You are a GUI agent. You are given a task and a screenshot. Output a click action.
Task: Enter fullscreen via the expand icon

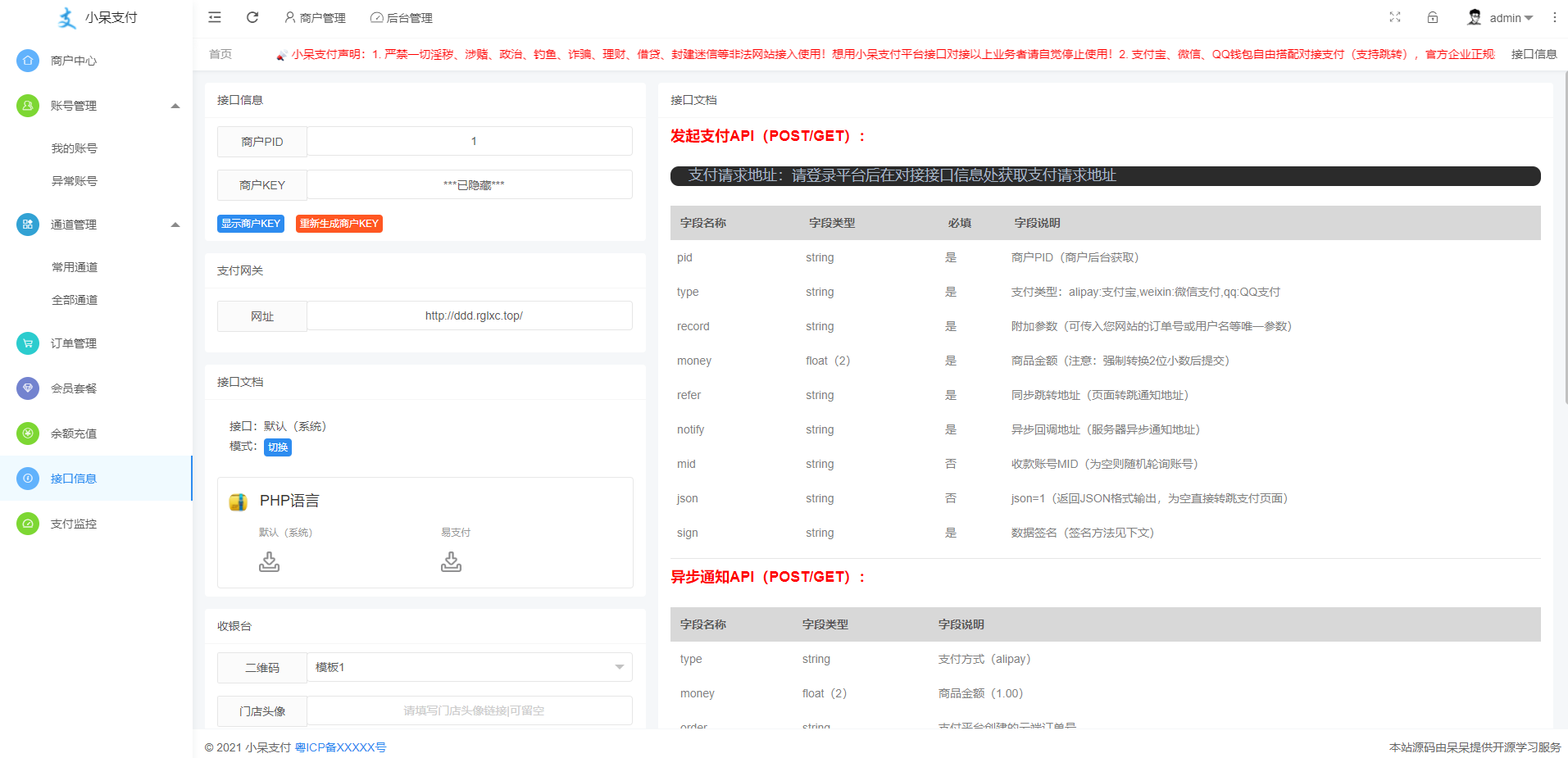point(1395,17)
